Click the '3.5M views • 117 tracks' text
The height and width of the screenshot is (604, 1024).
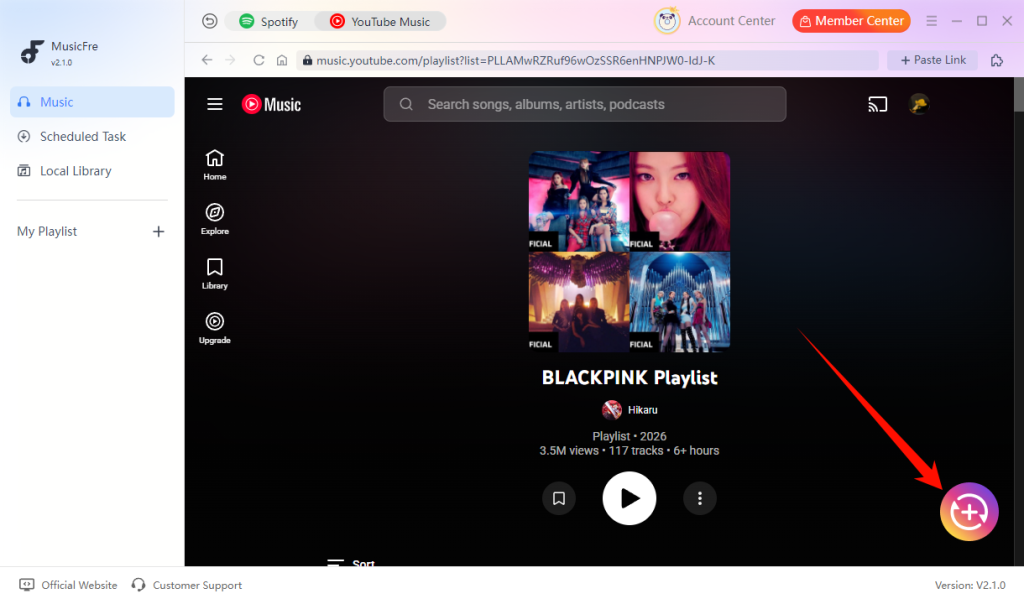(x=601, y=451)
